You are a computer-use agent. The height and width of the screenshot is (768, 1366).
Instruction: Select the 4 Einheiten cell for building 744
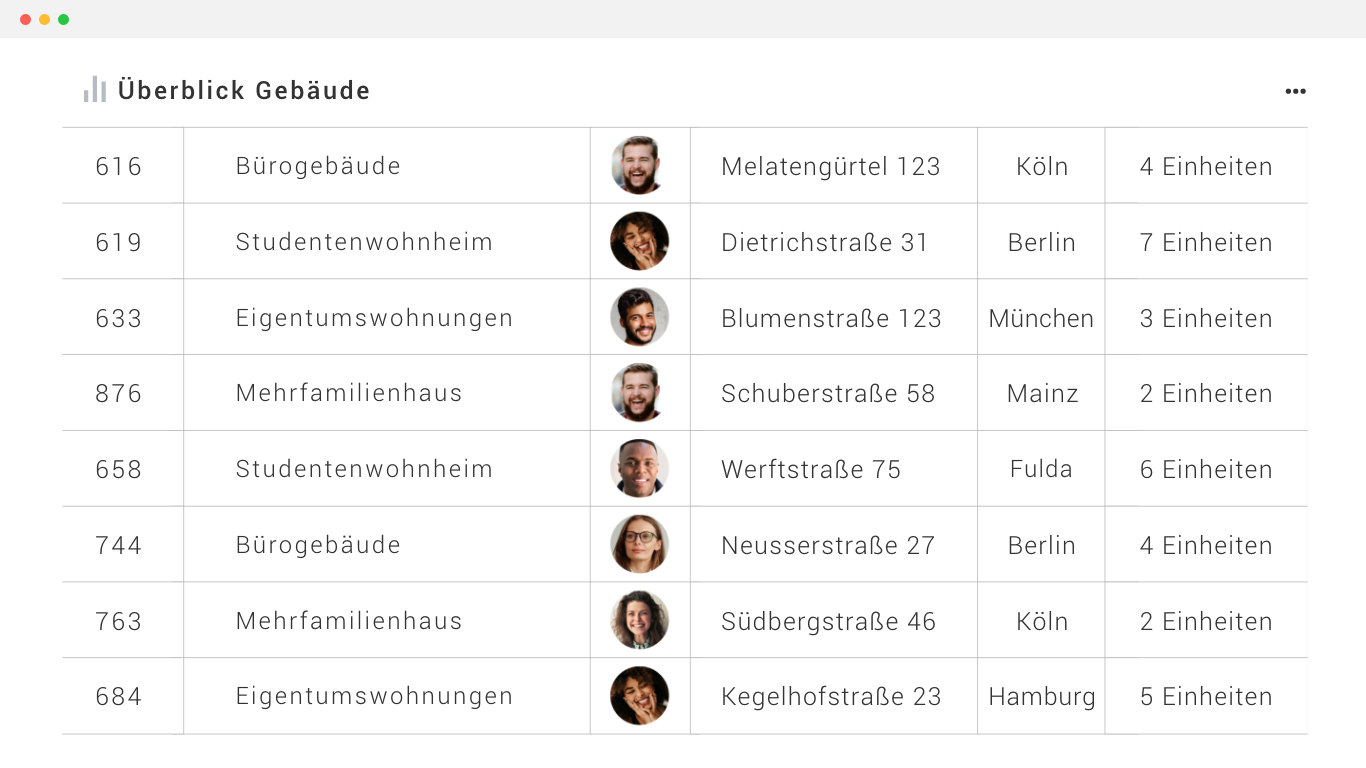[1206, 545]
